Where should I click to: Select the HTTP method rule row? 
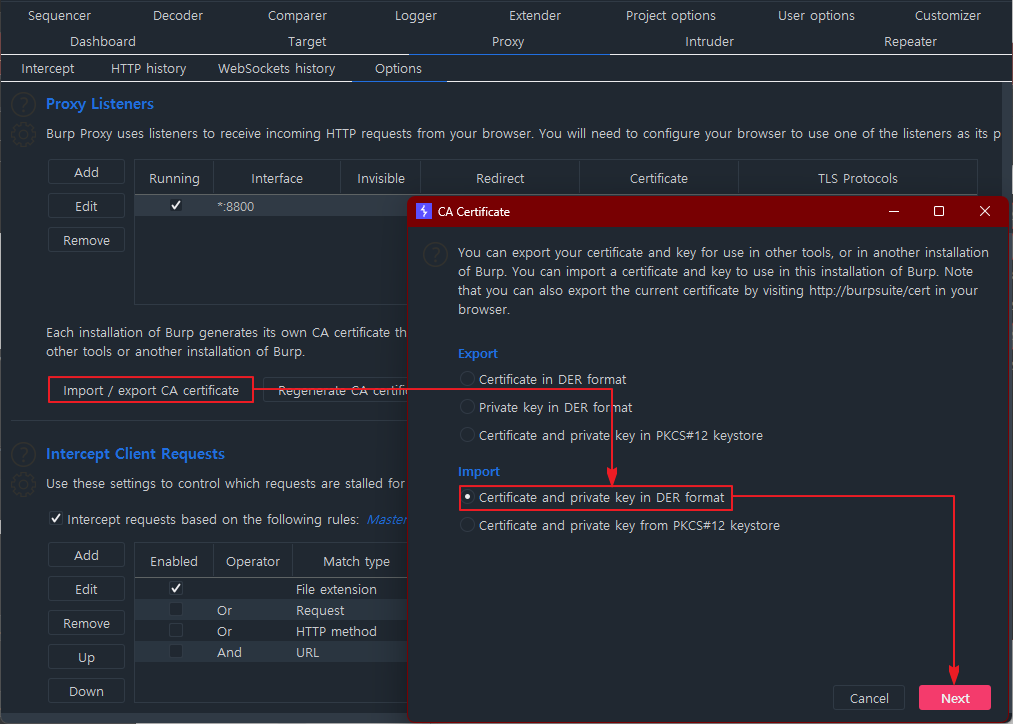(x=271, y=631)
